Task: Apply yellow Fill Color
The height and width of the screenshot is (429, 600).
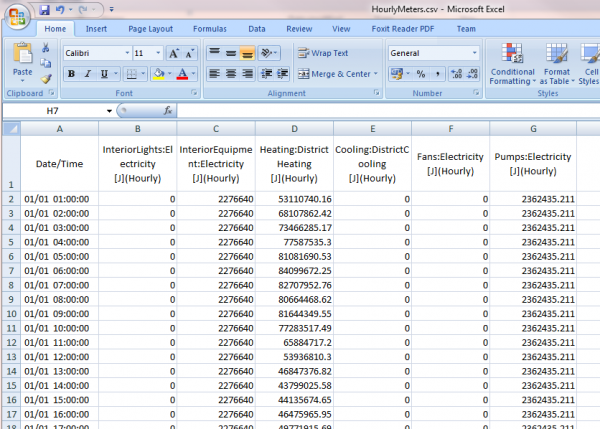Action: pos(159,73)
